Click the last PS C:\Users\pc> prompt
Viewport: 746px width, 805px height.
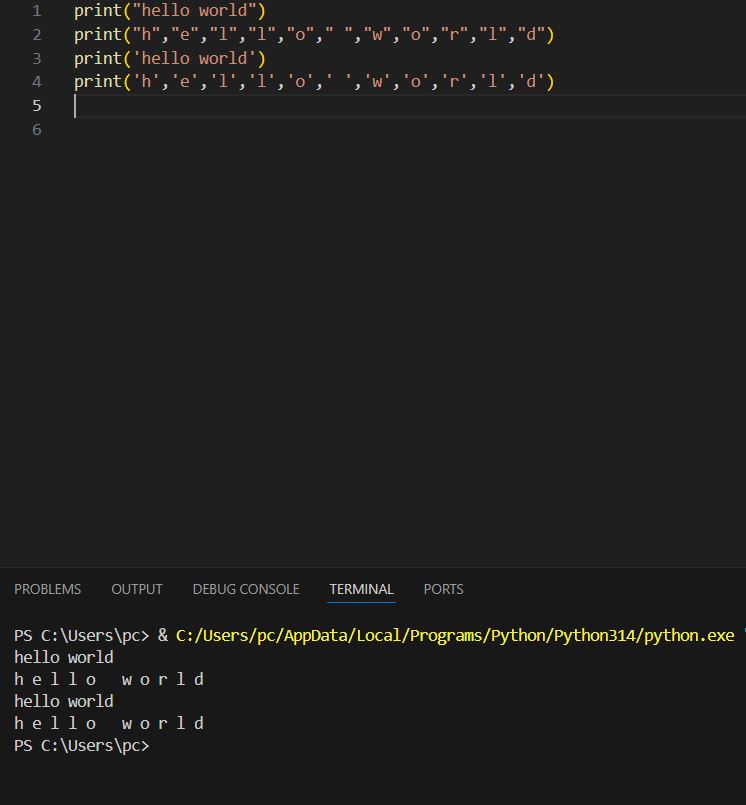pyautogui.click(x=81, y=745)
